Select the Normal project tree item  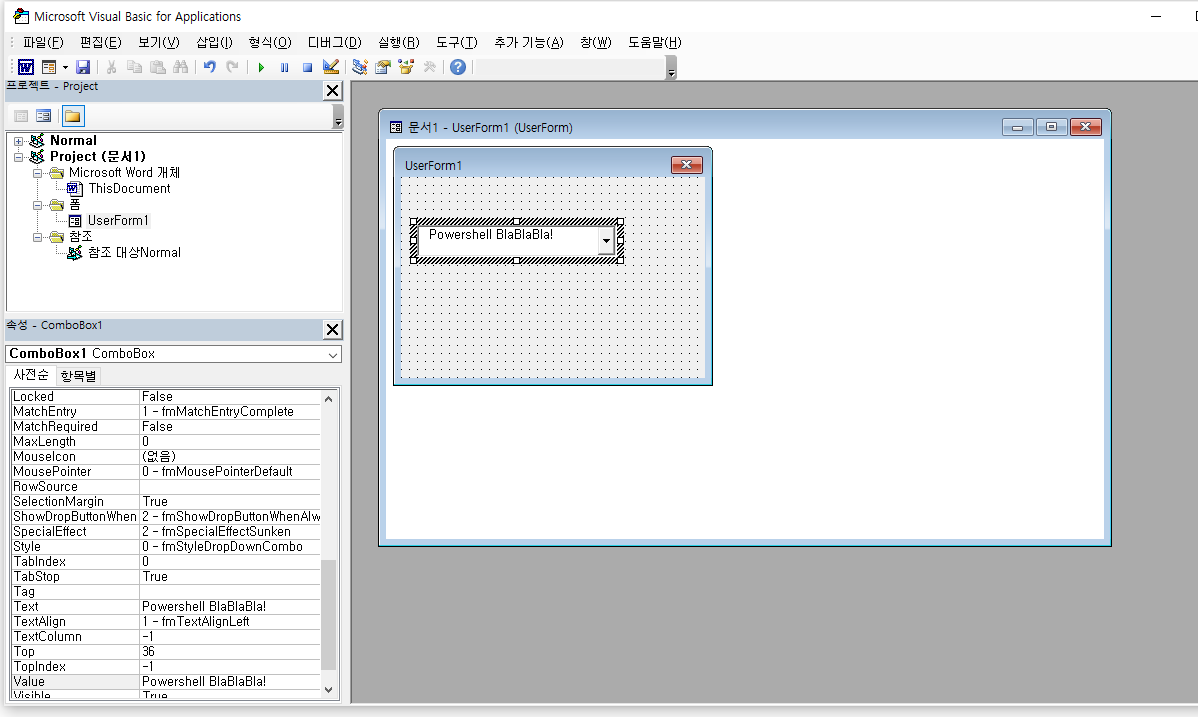pyautogui.click(x=73, y=141)
